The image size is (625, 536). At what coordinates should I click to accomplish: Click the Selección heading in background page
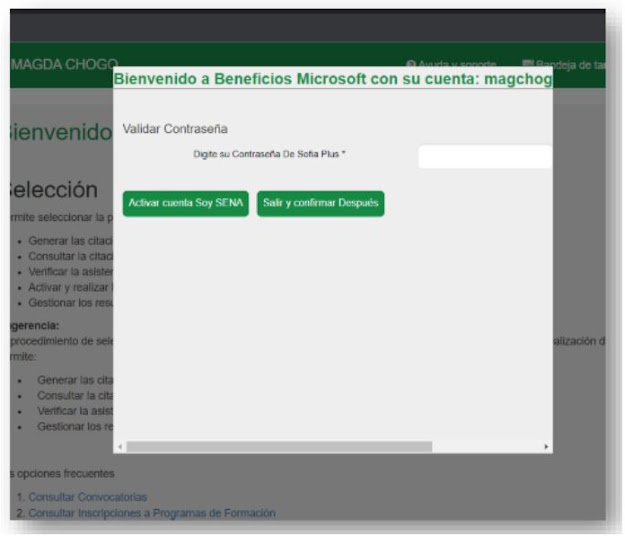[x=53, y=190]
